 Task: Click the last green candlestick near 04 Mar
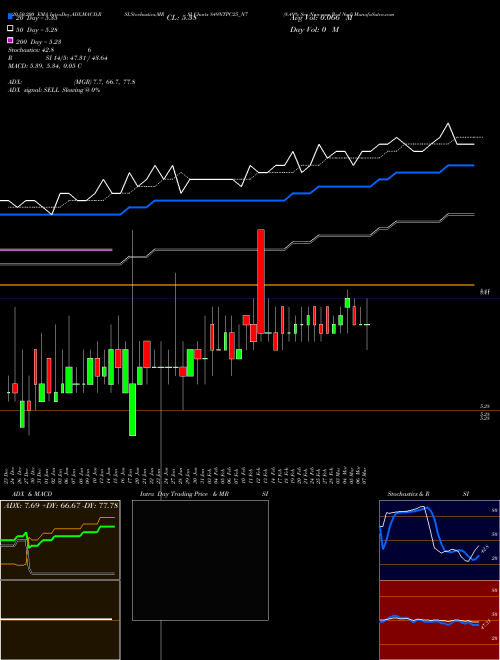[x=347, y=303]
